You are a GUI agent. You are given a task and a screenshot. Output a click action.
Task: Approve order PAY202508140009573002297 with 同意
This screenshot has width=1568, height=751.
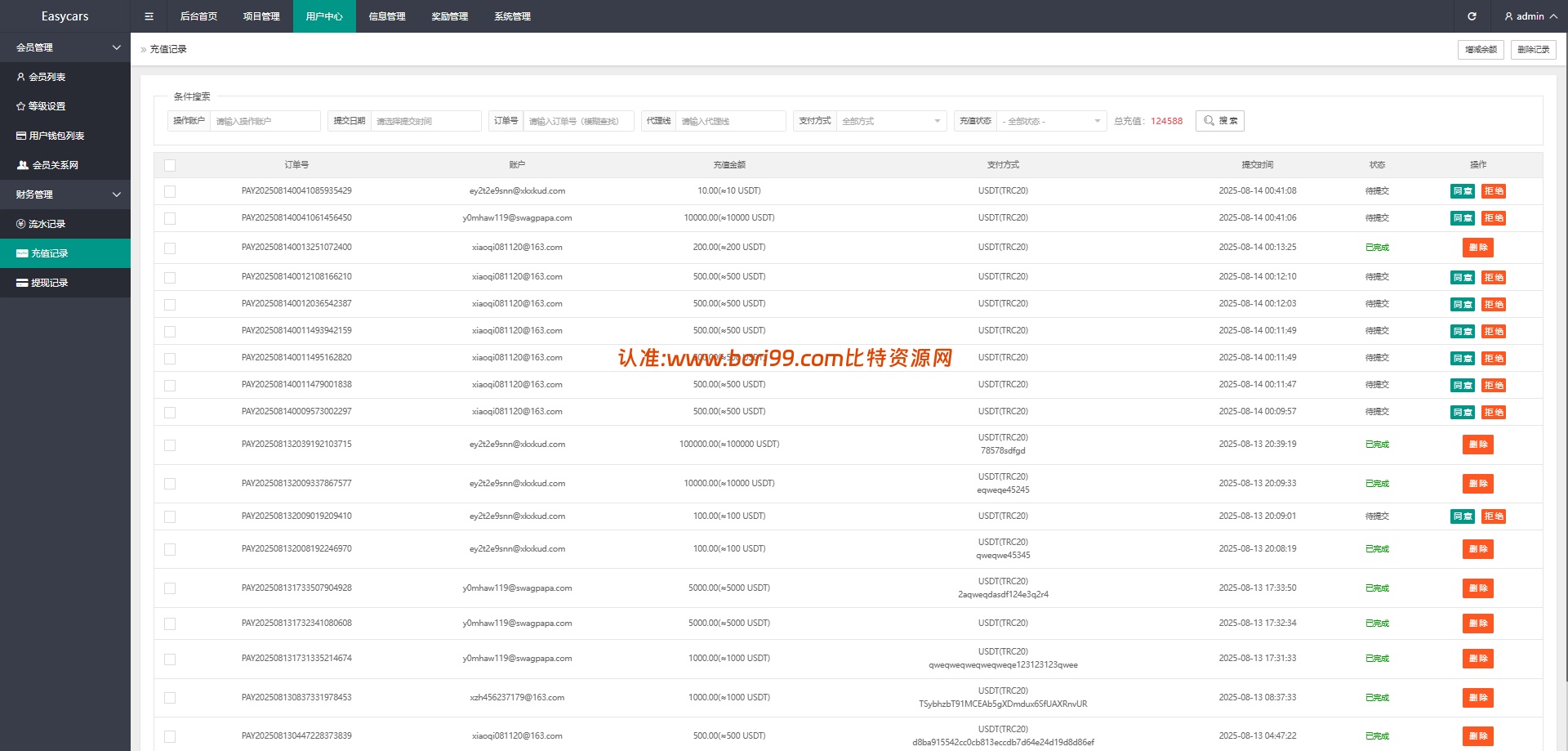tap(1463, 413)
